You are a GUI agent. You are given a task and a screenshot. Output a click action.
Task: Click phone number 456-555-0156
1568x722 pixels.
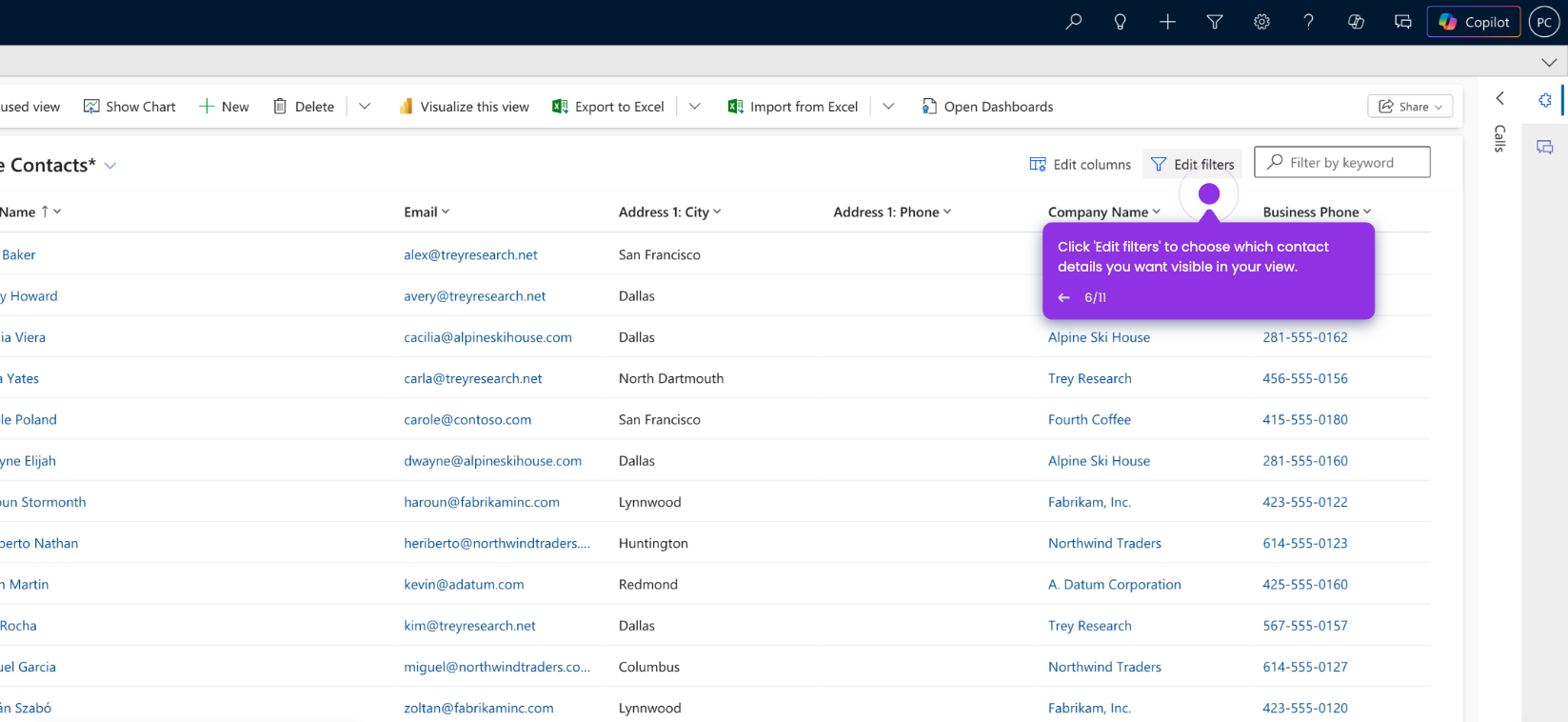pos(1304,378)
